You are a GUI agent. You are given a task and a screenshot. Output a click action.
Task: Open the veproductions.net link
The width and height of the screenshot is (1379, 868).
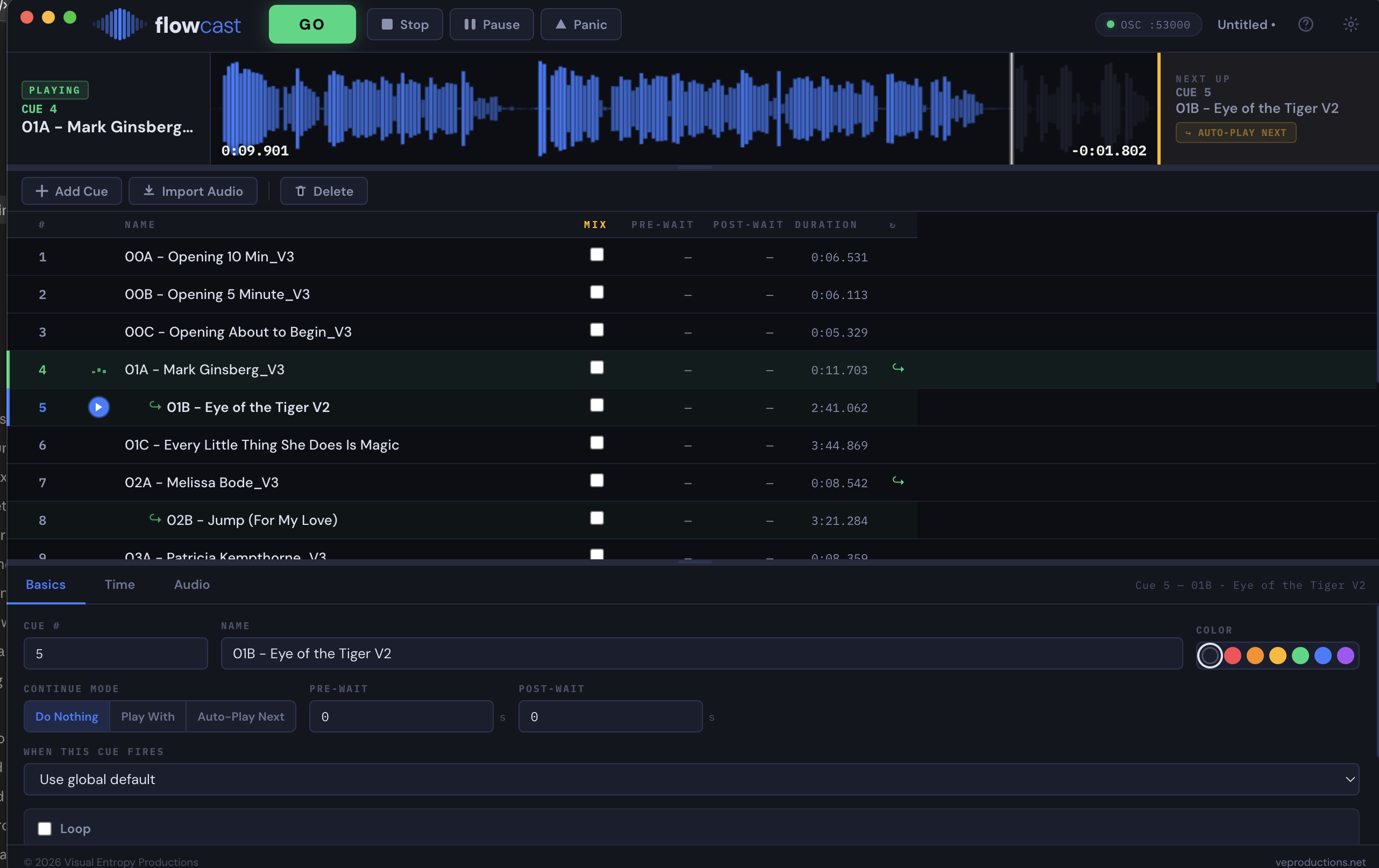(1320, 862)
